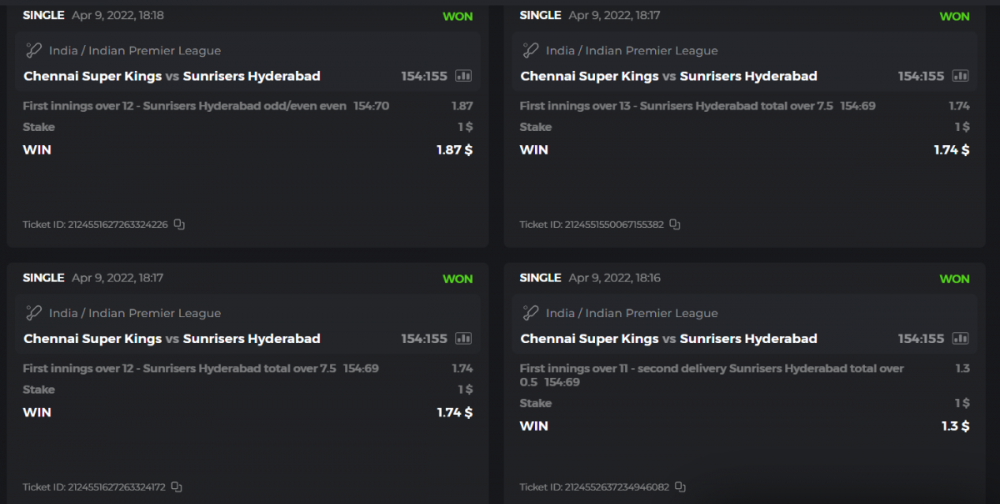Open Sunrisers Hyderabad match on 18:16 ticket
Screen dimensions: 1000x504
pyautogui.click(x=748, y=339)
